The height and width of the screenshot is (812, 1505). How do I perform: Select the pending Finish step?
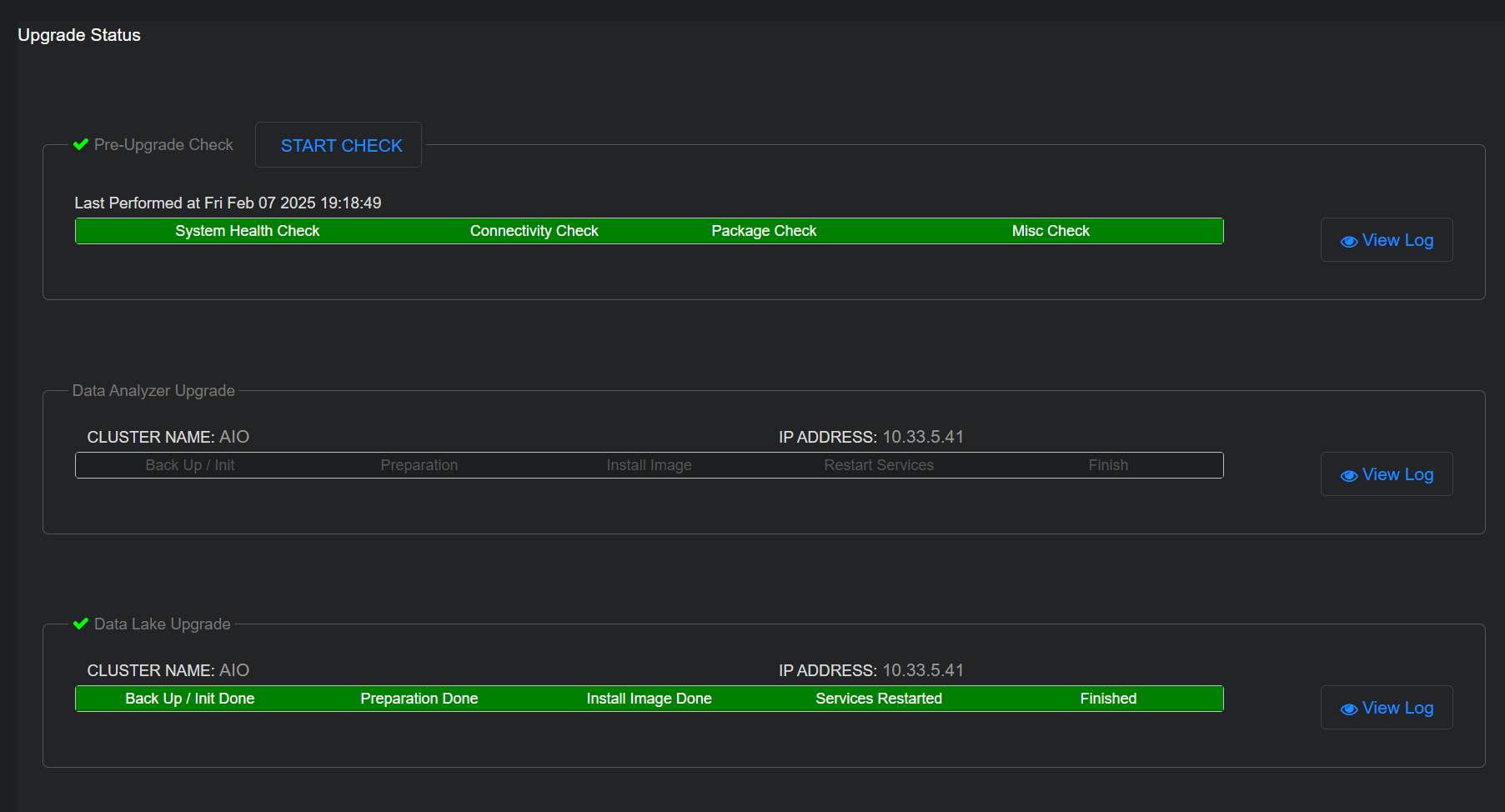(1108, 465)
